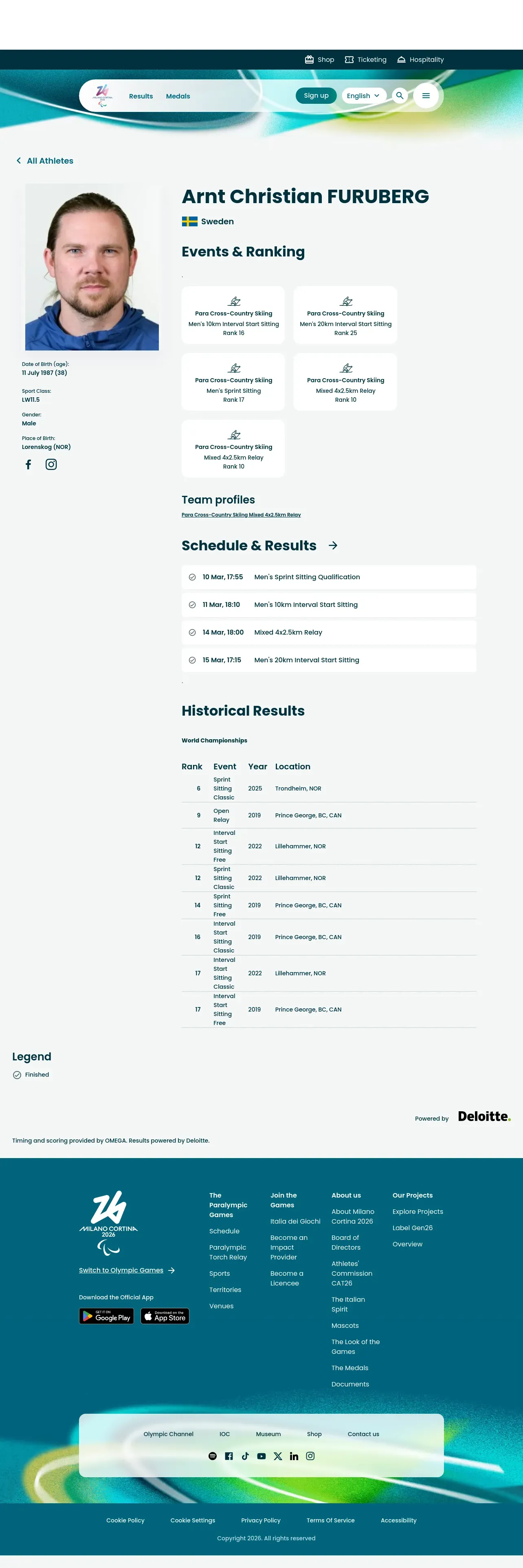The height and width of the screenshot is (1568, 523).
Task: Open the LinkedIn footer icon
Action: click(x=294, y=1456)
